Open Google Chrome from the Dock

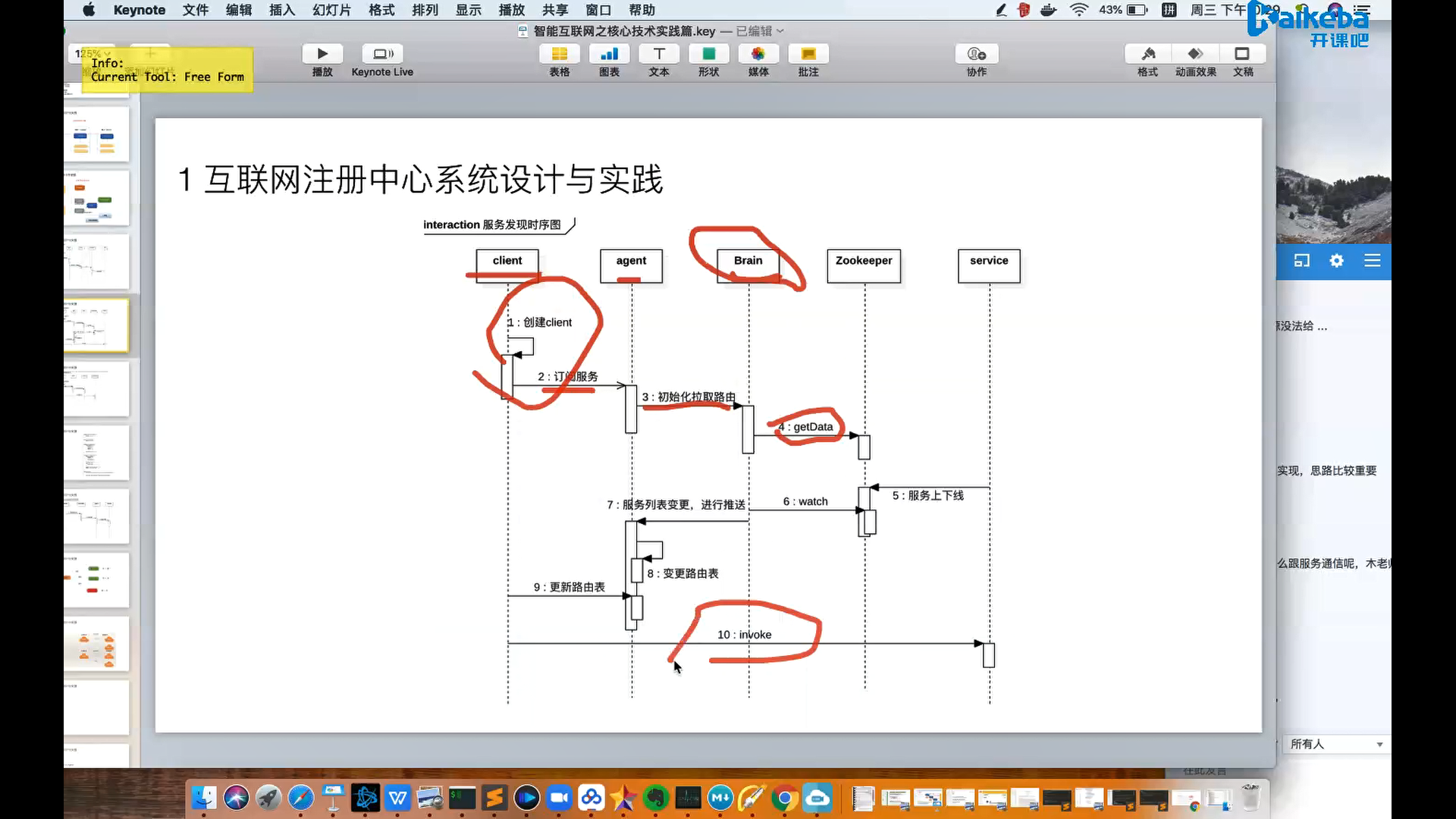click(784, 799)
